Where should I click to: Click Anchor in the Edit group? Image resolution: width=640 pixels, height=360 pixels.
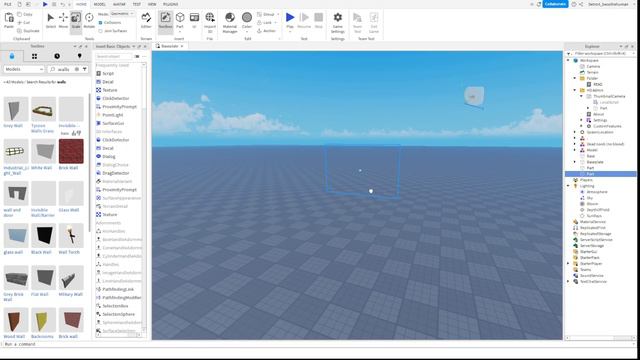click(267, 31)
